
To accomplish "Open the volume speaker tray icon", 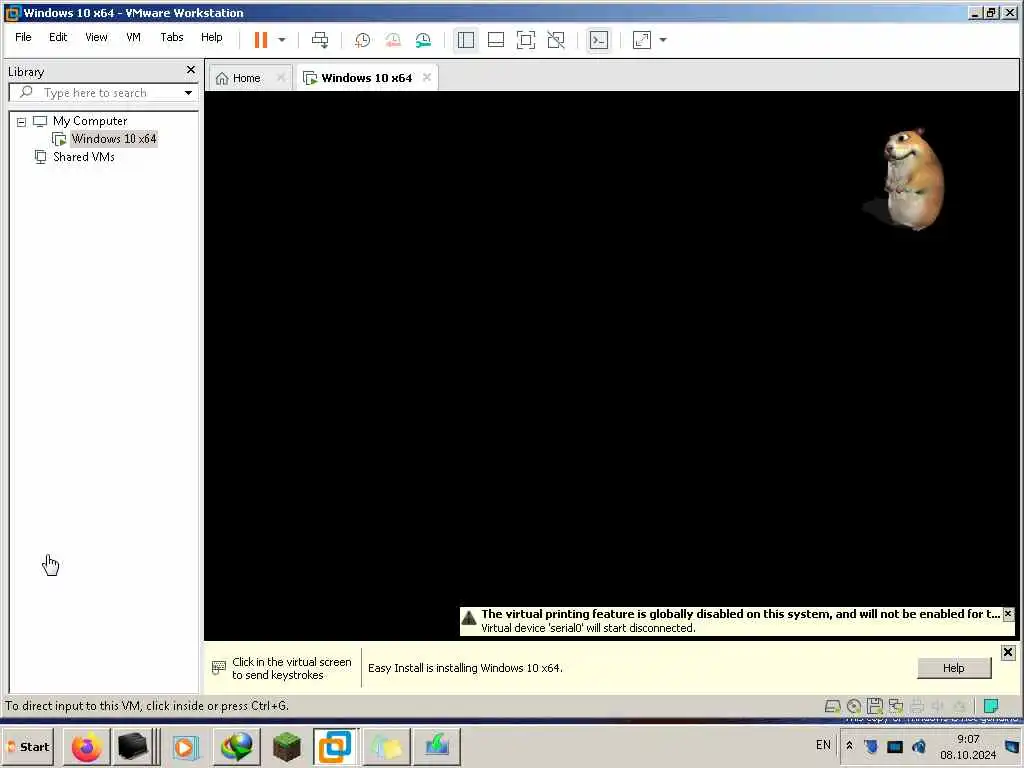I will click(919, 746).
